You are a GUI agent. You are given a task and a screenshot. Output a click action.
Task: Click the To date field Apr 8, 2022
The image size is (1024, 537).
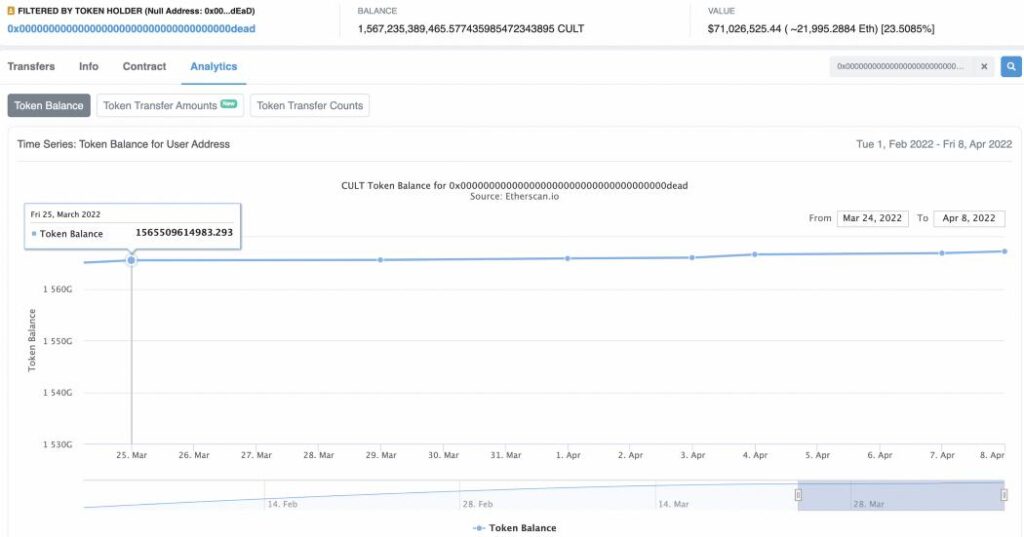coord(969,218)
